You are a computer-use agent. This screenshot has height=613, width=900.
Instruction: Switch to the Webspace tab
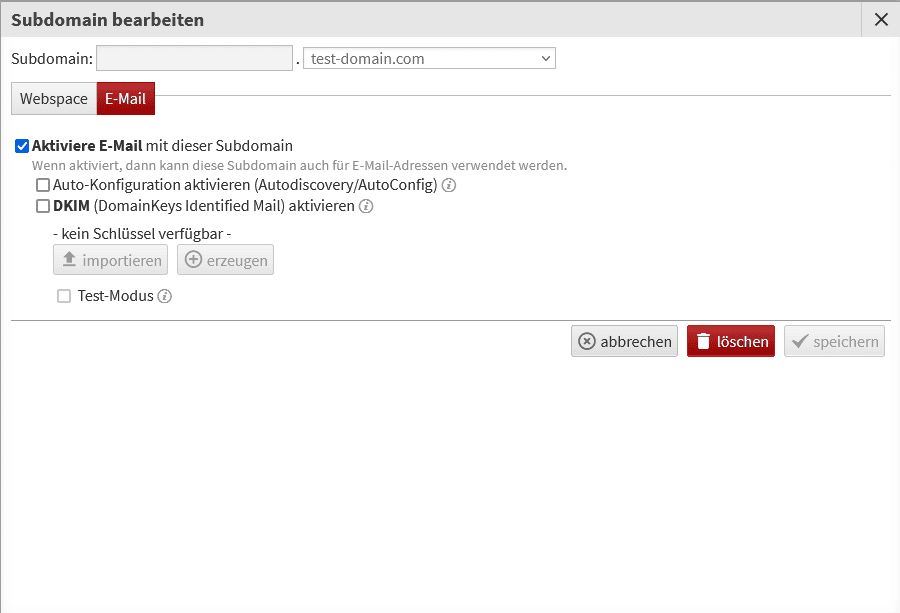[53, 98]
